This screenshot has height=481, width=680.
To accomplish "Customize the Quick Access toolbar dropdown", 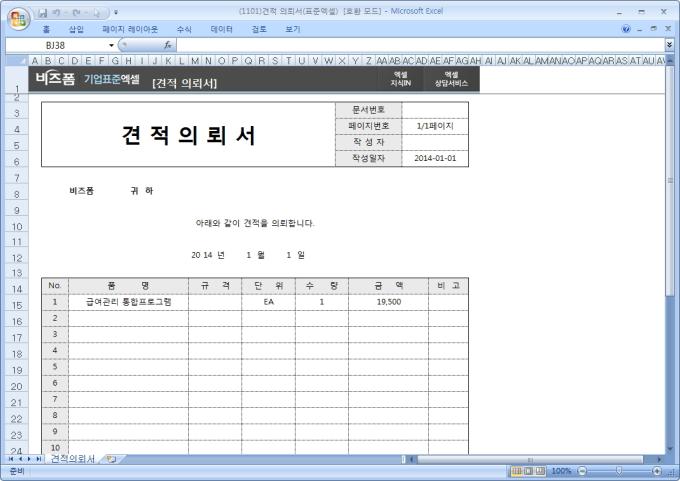I will point(116,13).
